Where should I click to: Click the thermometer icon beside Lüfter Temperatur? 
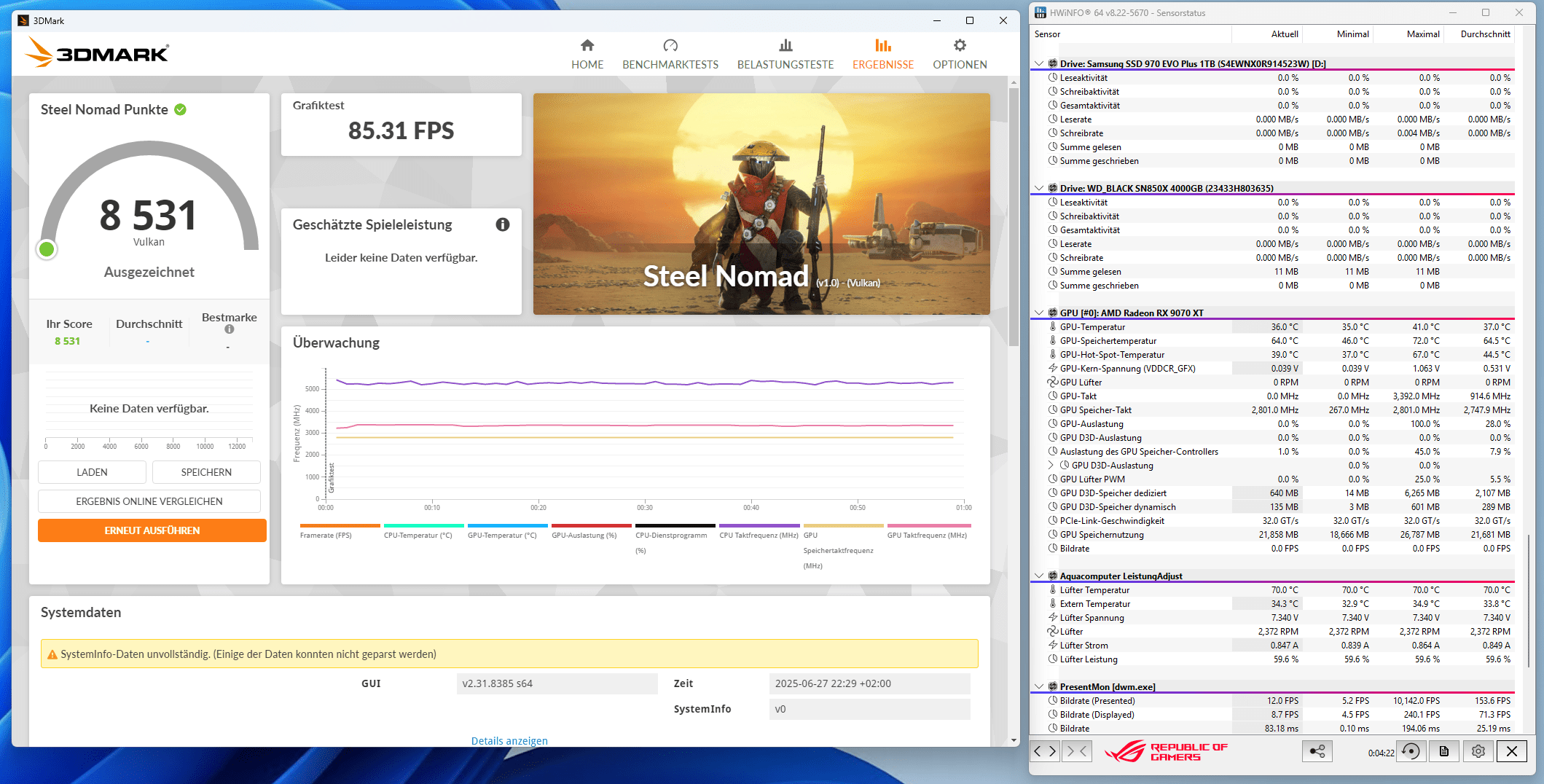1053,590
